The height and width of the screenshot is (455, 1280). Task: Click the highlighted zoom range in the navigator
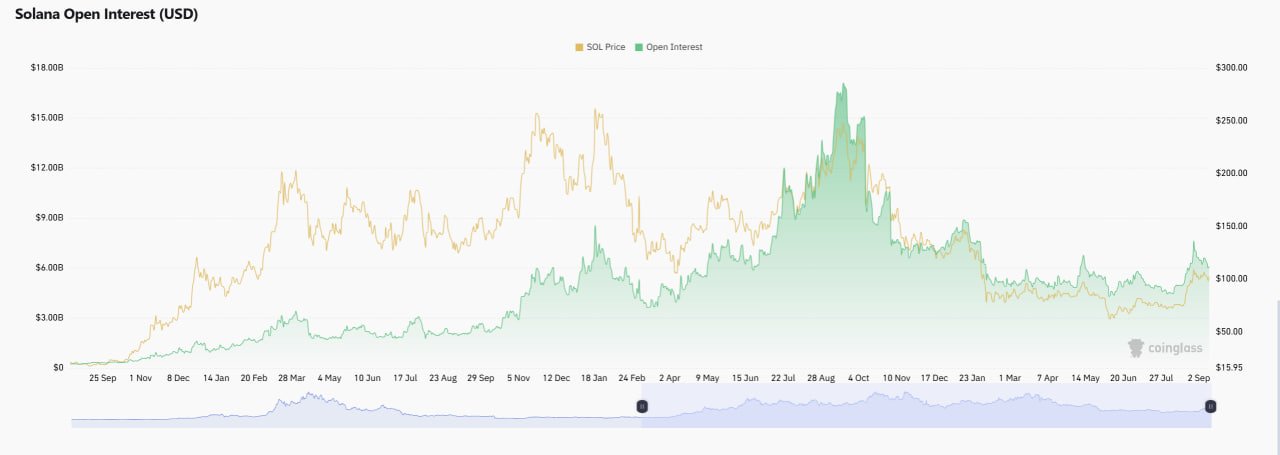point(926,406)
